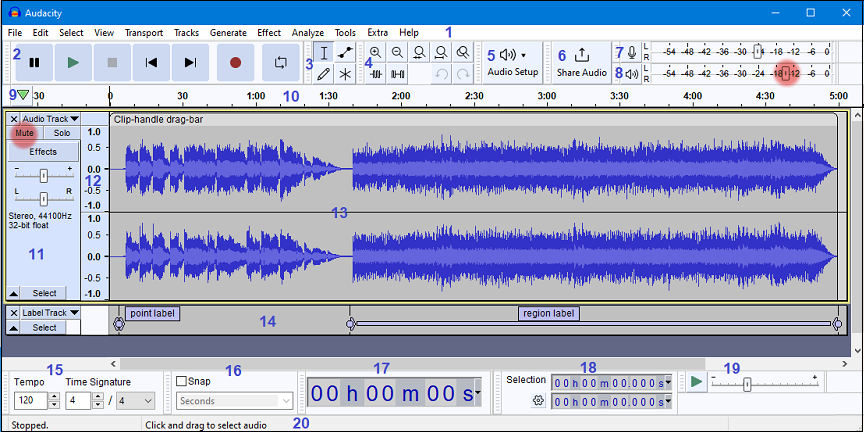
Task: Click Select button on Label Track
Action: pos(44,327)
